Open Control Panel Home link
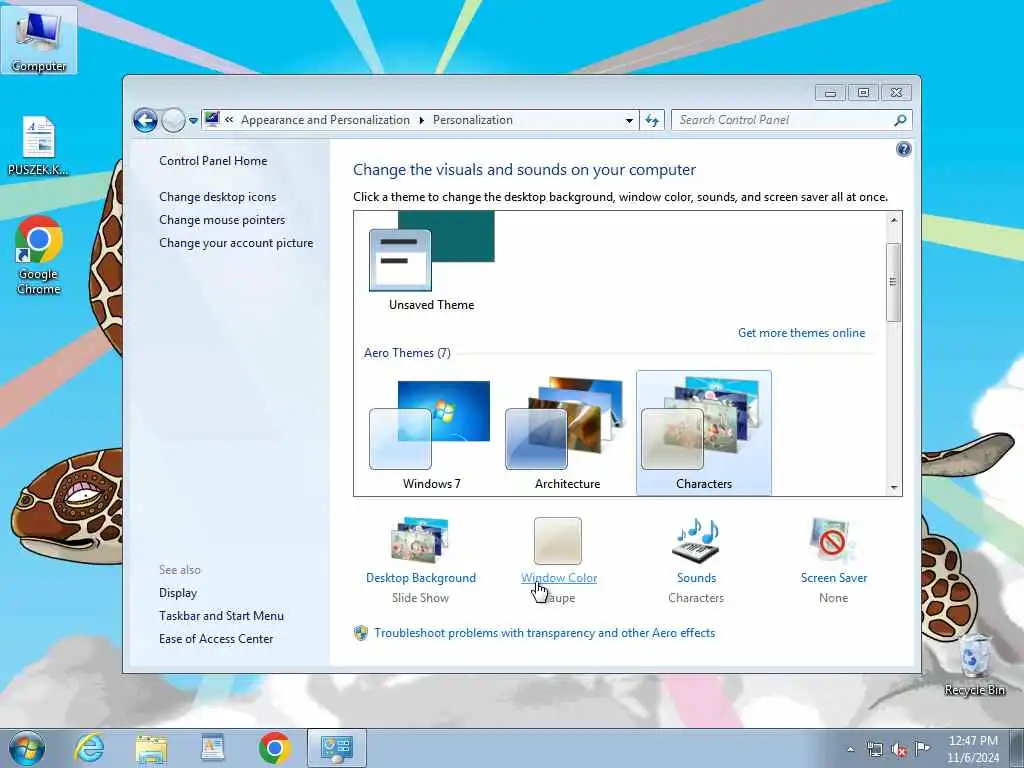1024x768 pixels. point(213,161)
